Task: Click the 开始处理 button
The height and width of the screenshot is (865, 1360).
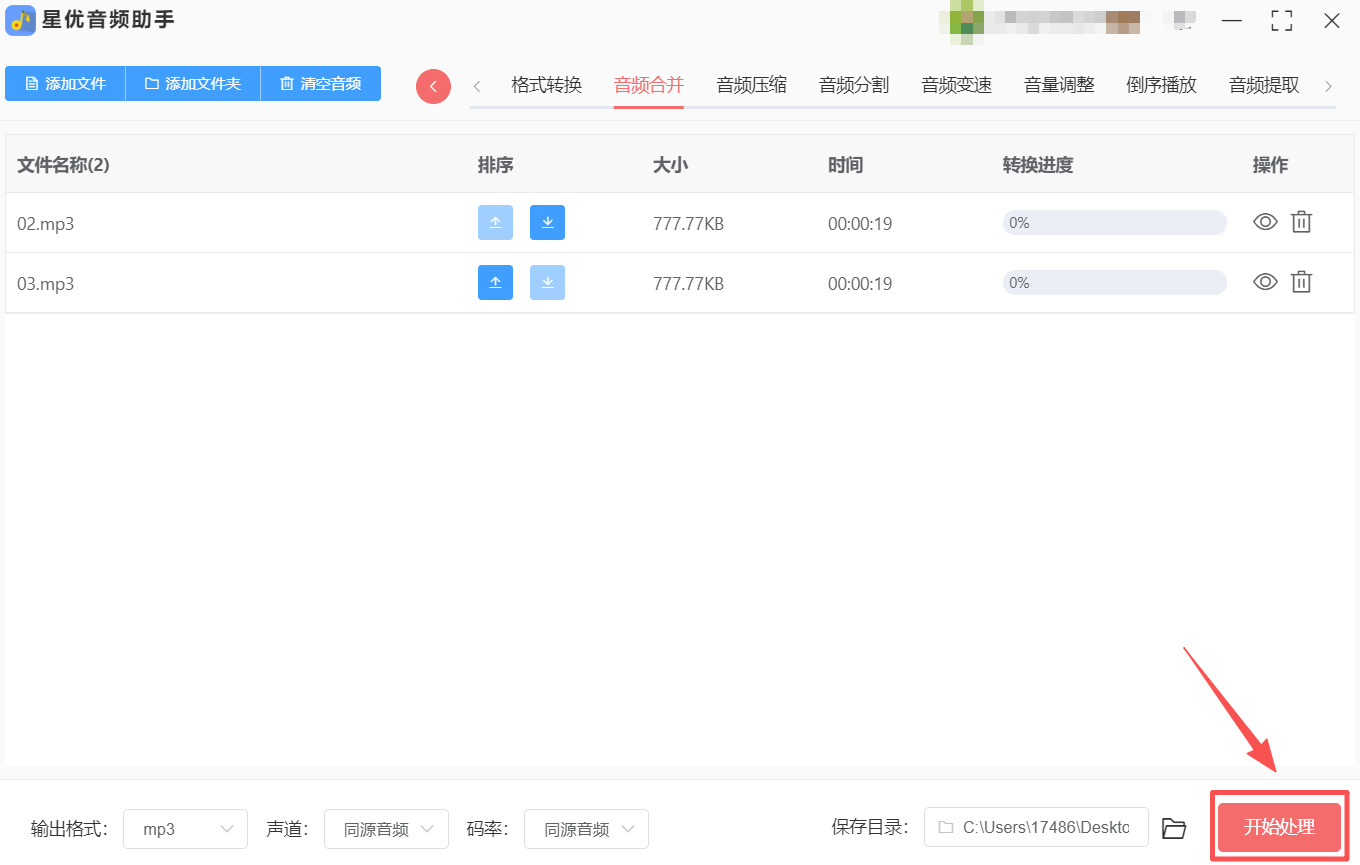Action: tap(1279, 827)
